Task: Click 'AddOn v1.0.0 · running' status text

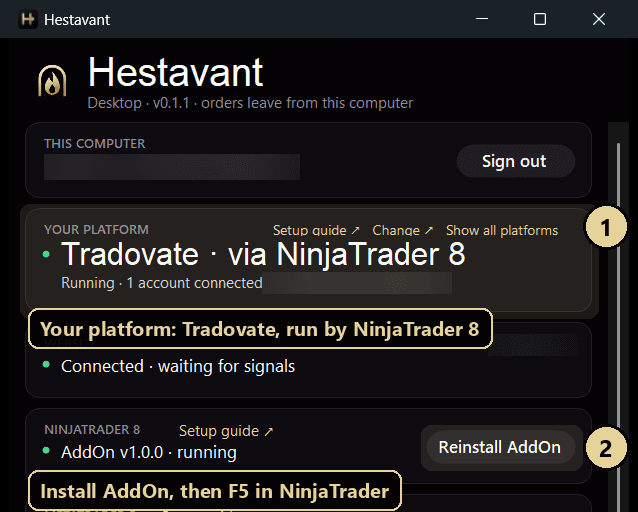Action: point(149,452)
